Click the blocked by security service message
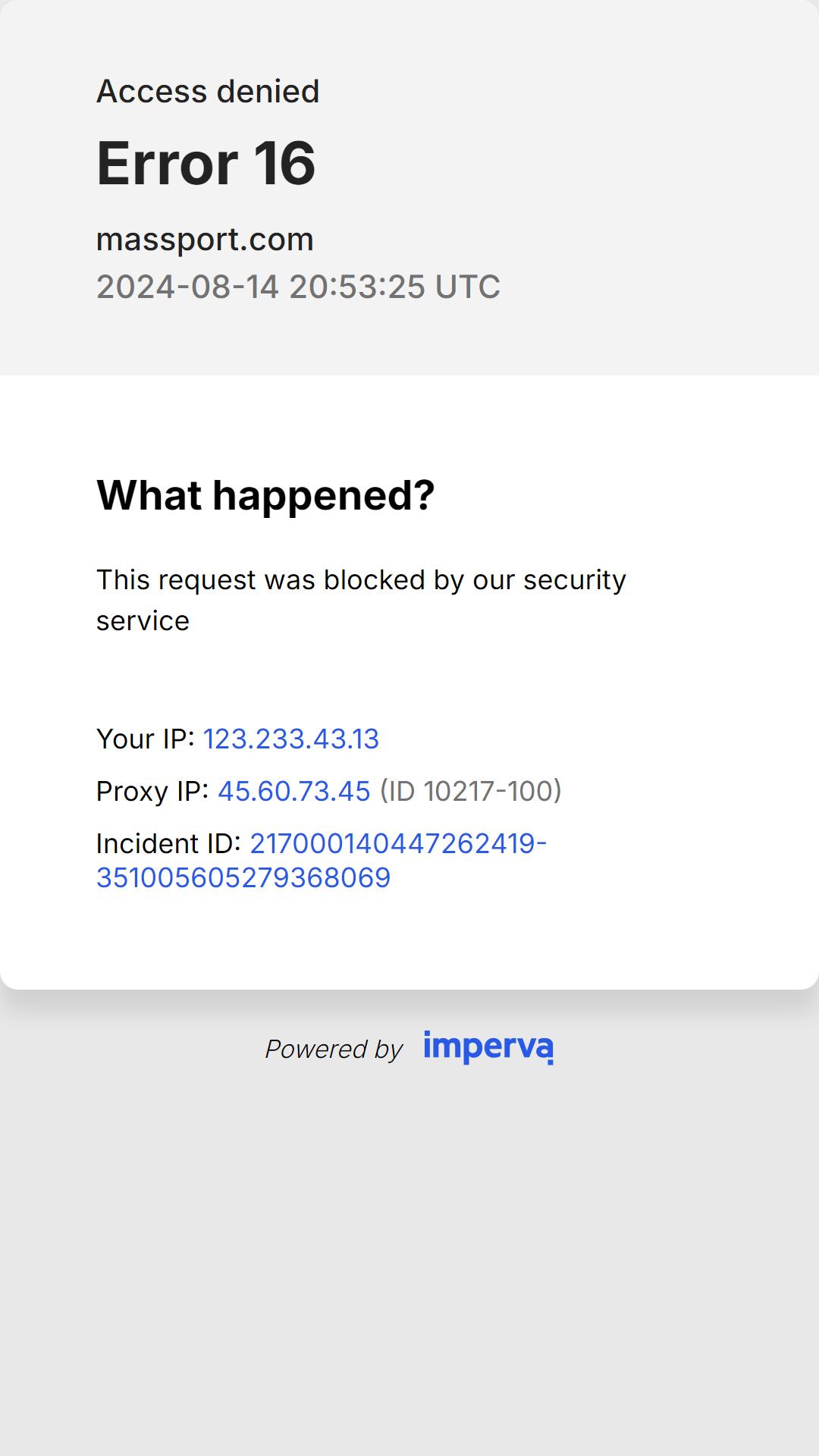Viewport: 819px width, 1456px height. 361,600
